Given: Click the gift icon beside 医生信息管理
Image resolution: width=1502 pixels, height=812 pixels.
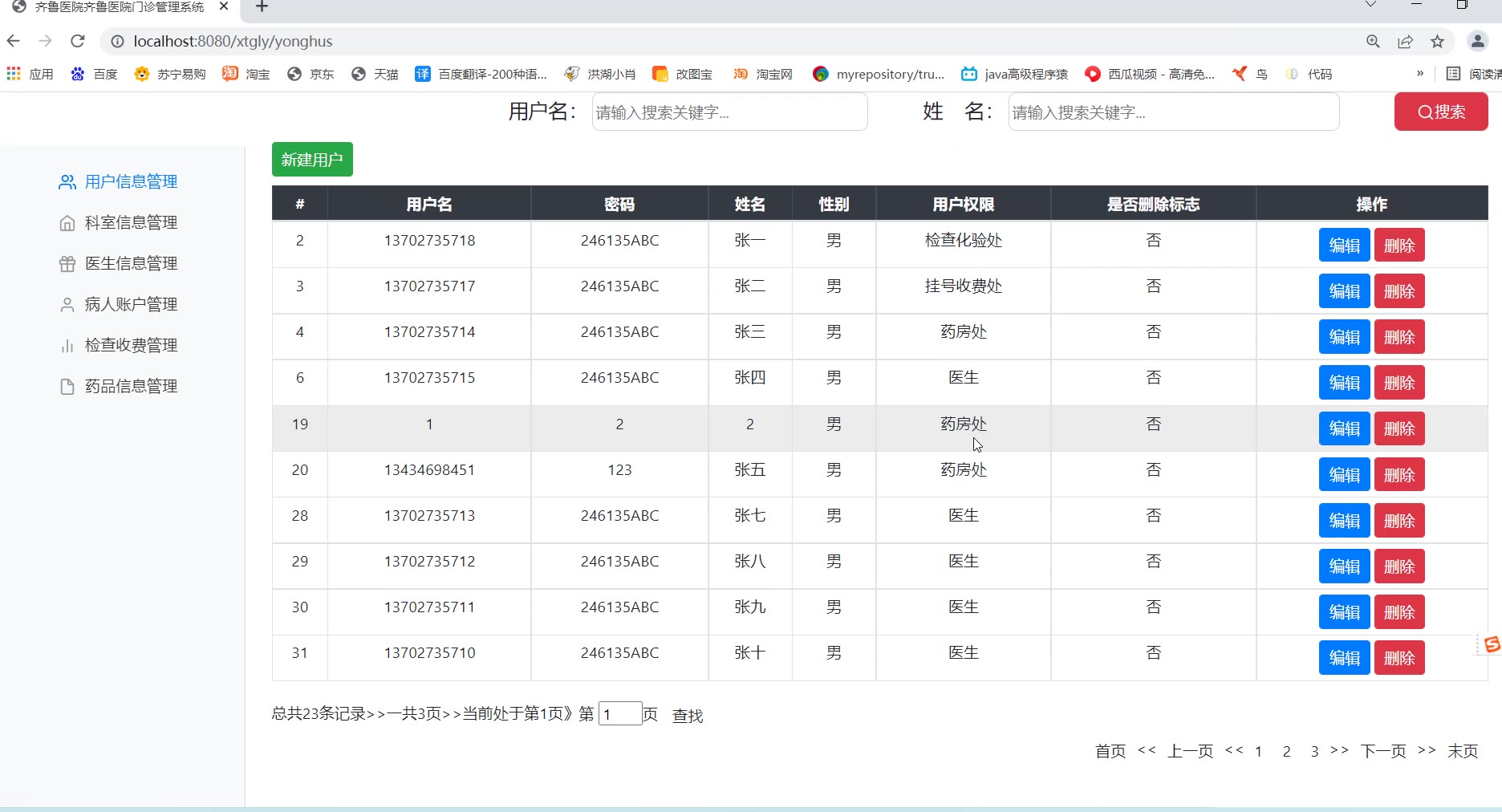Looking at the screenshot, I should (67, 264).
